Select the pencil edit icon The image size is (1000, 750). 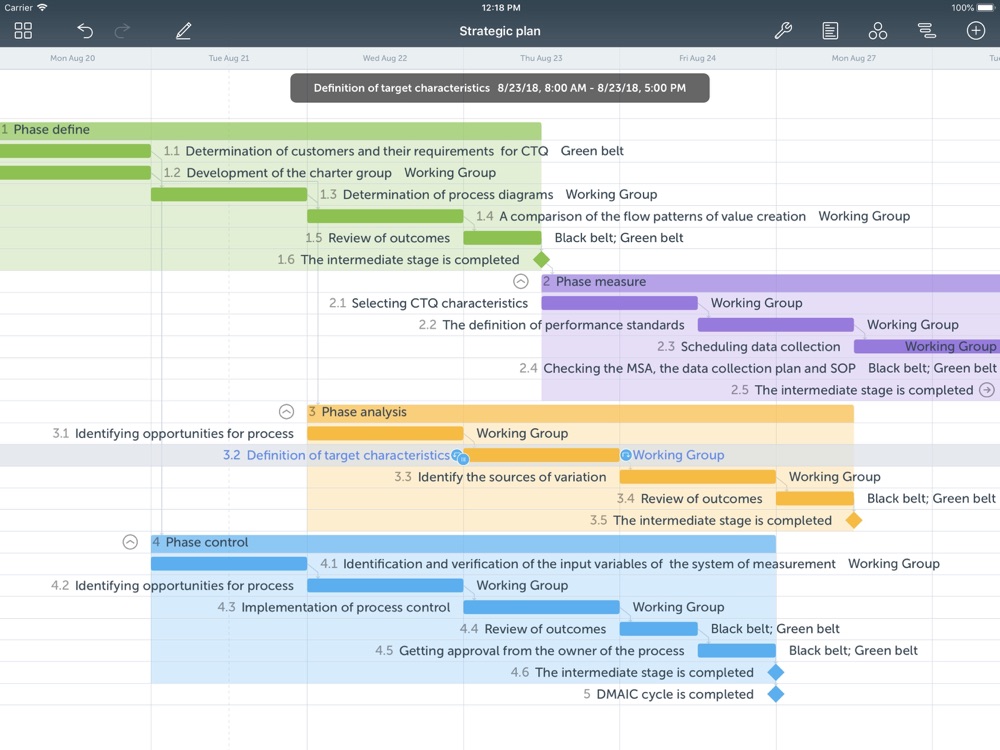pos(183,31)
